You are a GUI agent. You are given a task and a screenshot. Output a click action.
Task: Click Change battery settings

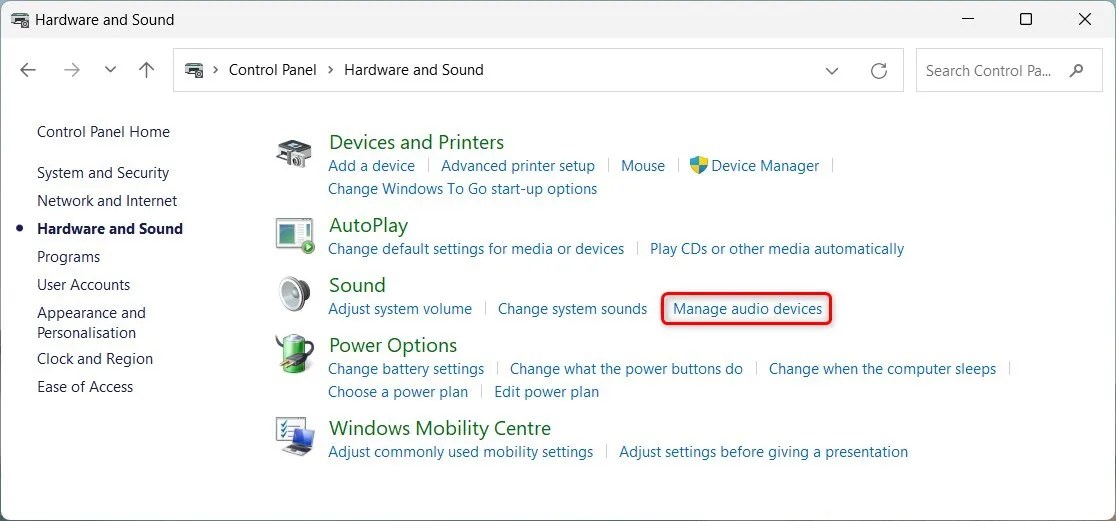coord(406,369)
